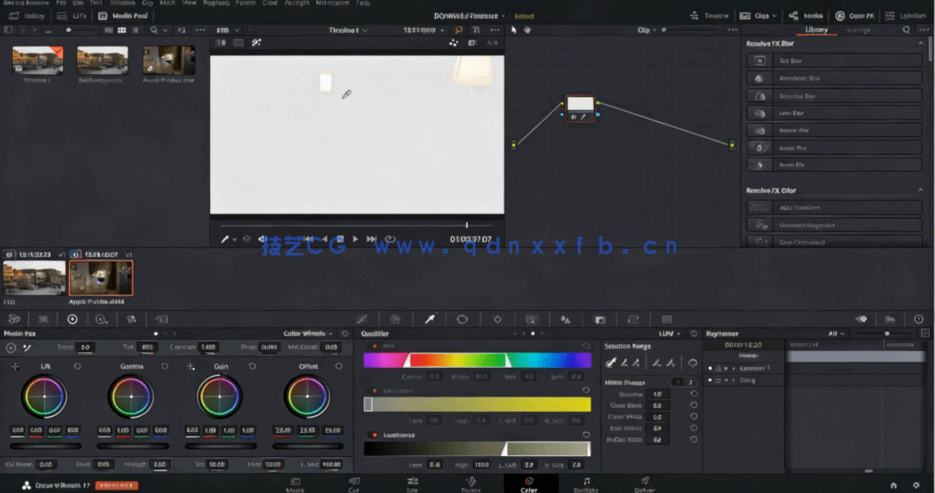Image resolution: width=935 pixels, height=493 pixels.
Task: Open the Keyframes All filter dropdown
Action: coord(836,334)
